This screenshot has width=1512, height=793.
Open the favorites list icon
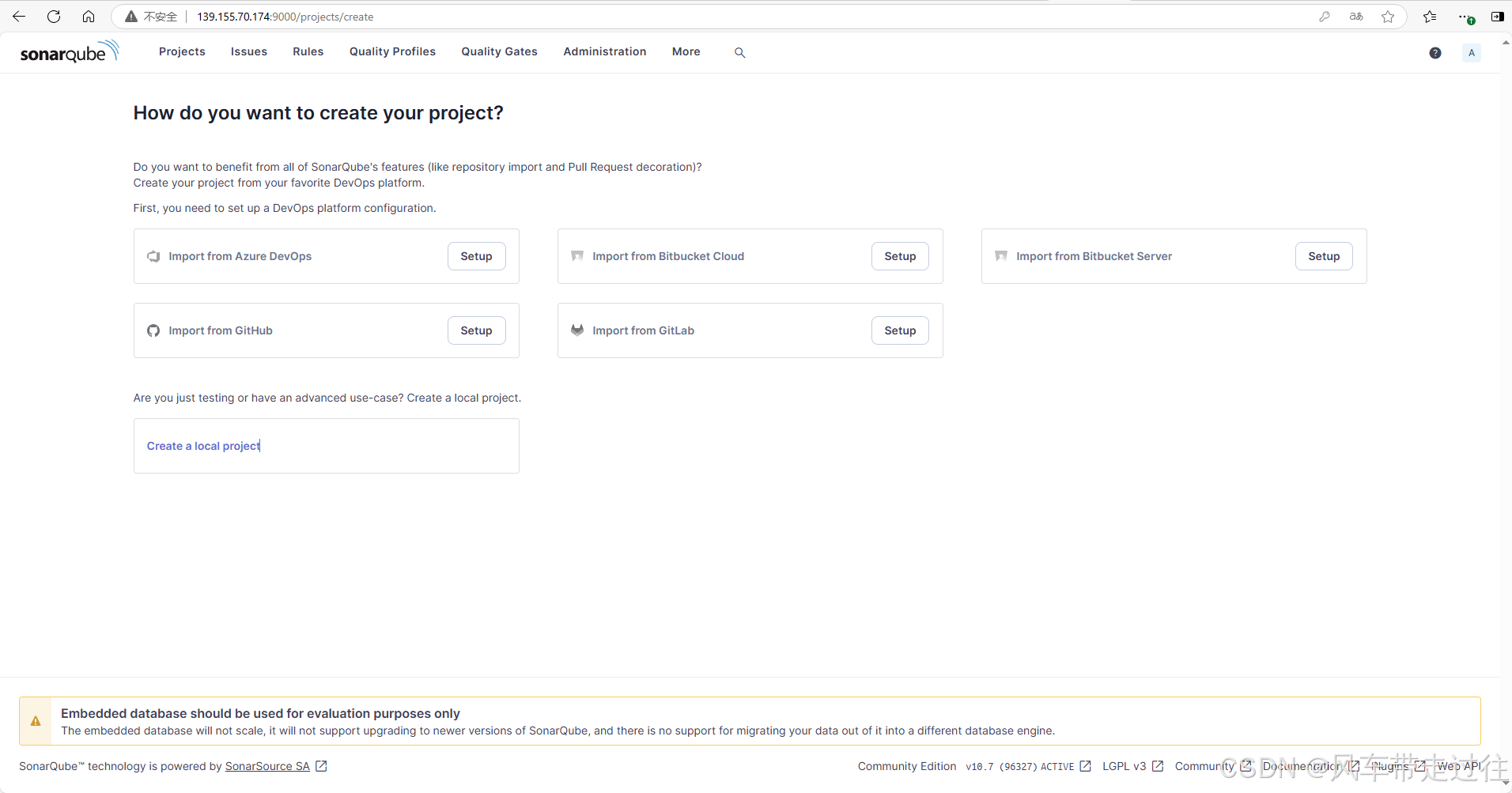[x=1430, y=17]
